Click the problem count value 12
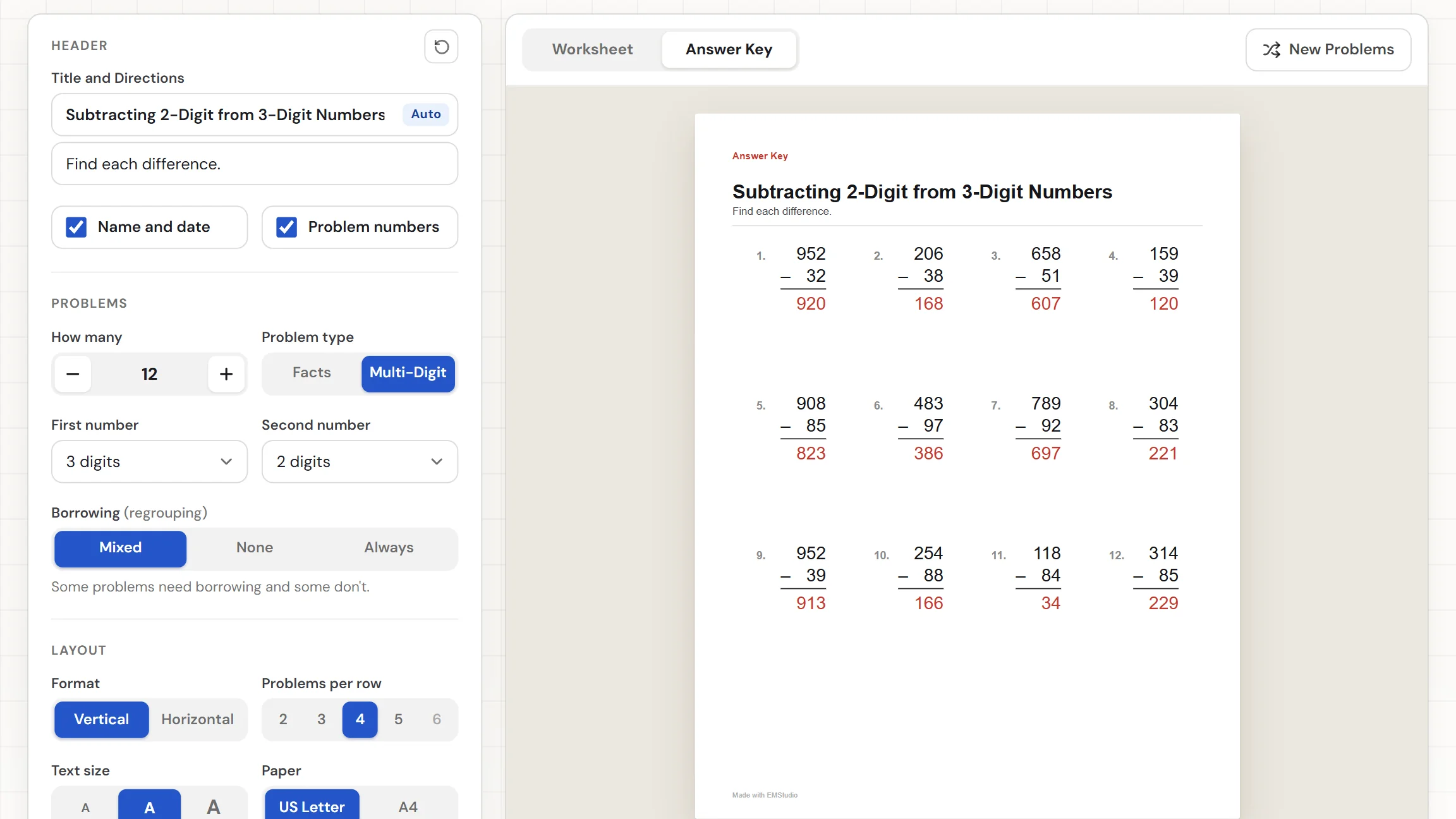 (x=149, y=374)
